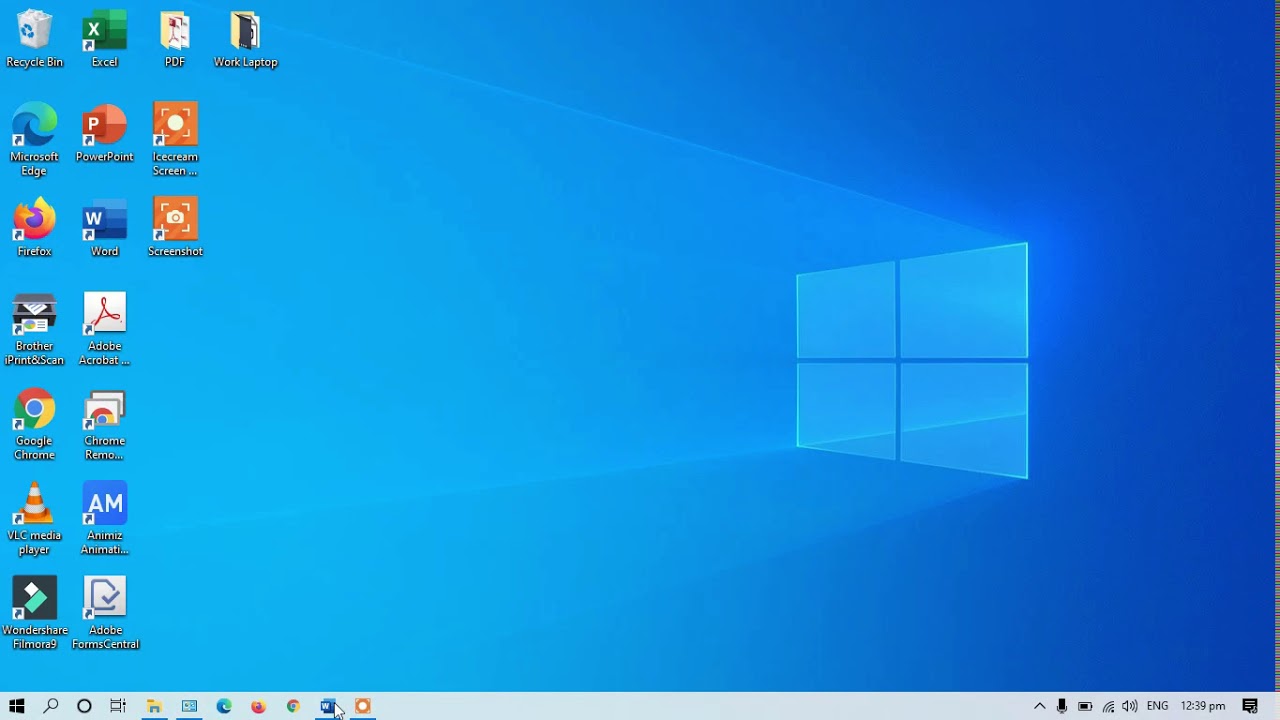1280x720 pixels.
Task: Select the PDF folder on desktop
Action: click(x=175, y=40)
